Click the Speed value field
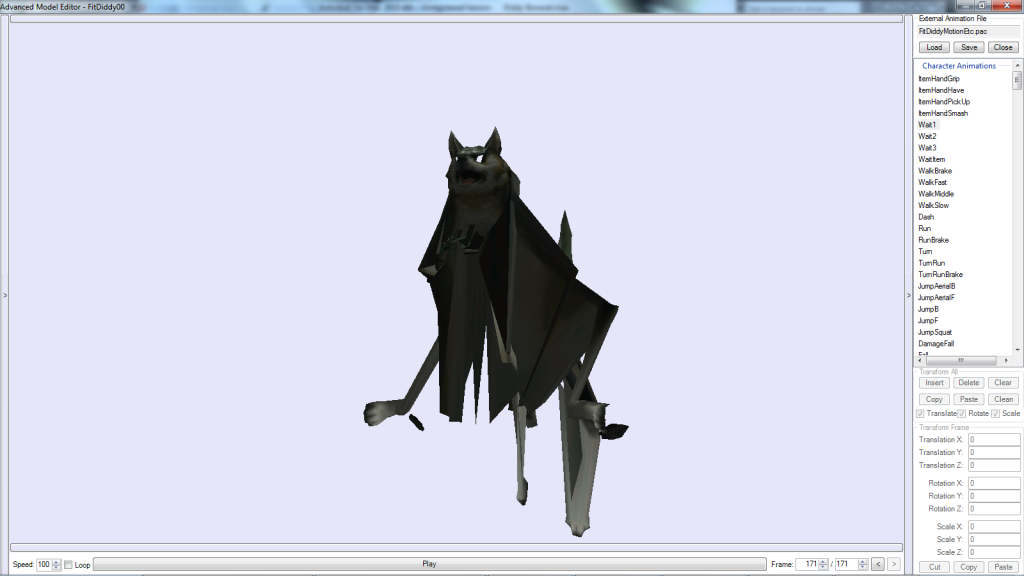Screen dimensions: 1024x576 44,564
